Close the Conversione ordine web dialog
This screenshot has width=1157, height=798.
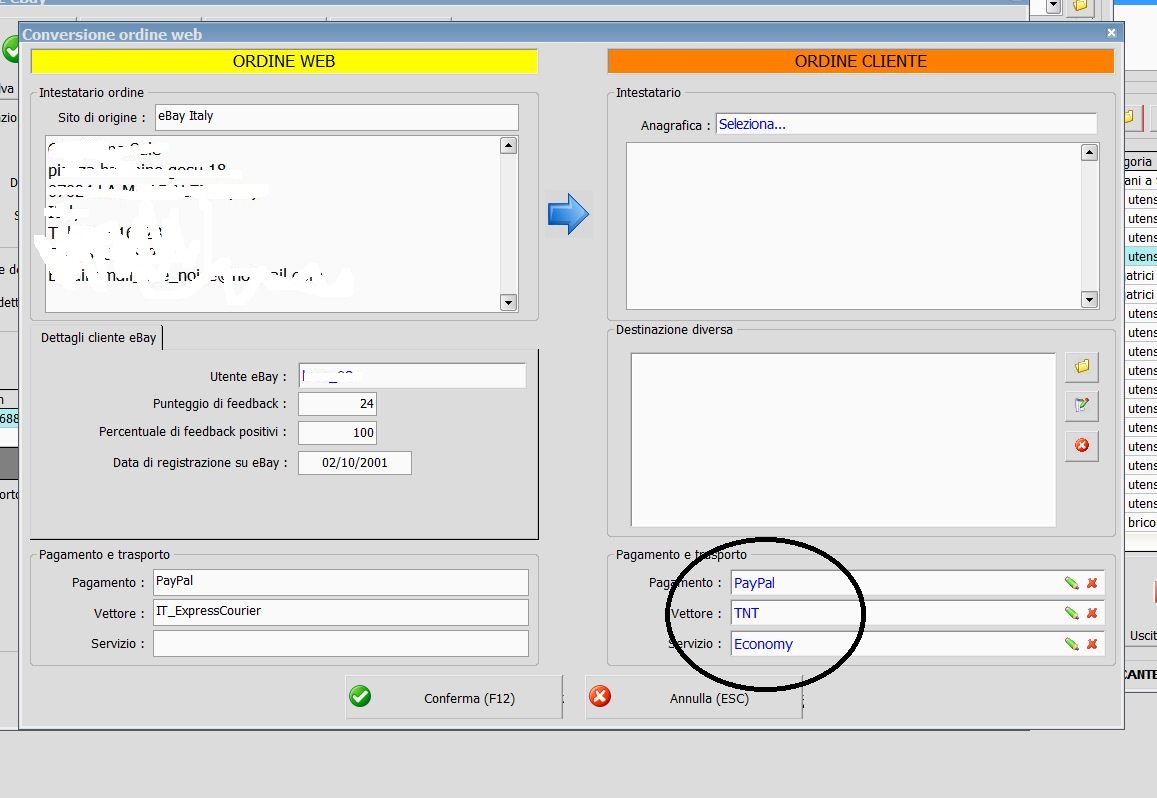[x=1111, y=32]
